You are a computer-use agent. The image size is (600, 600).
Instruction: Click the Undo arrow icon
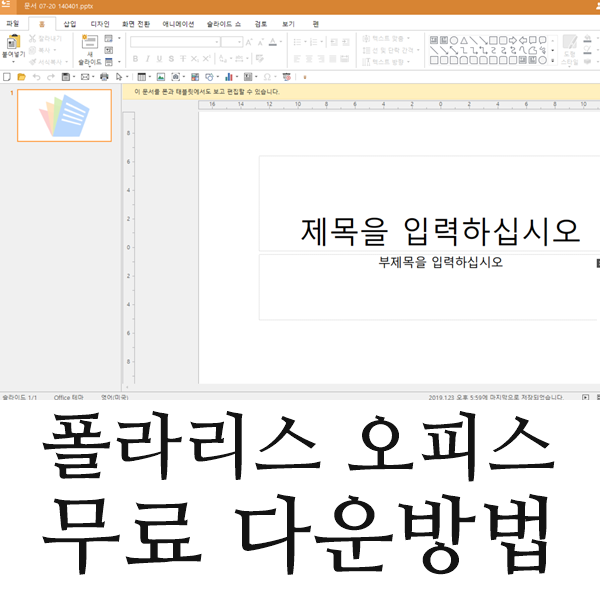point(36,77)
